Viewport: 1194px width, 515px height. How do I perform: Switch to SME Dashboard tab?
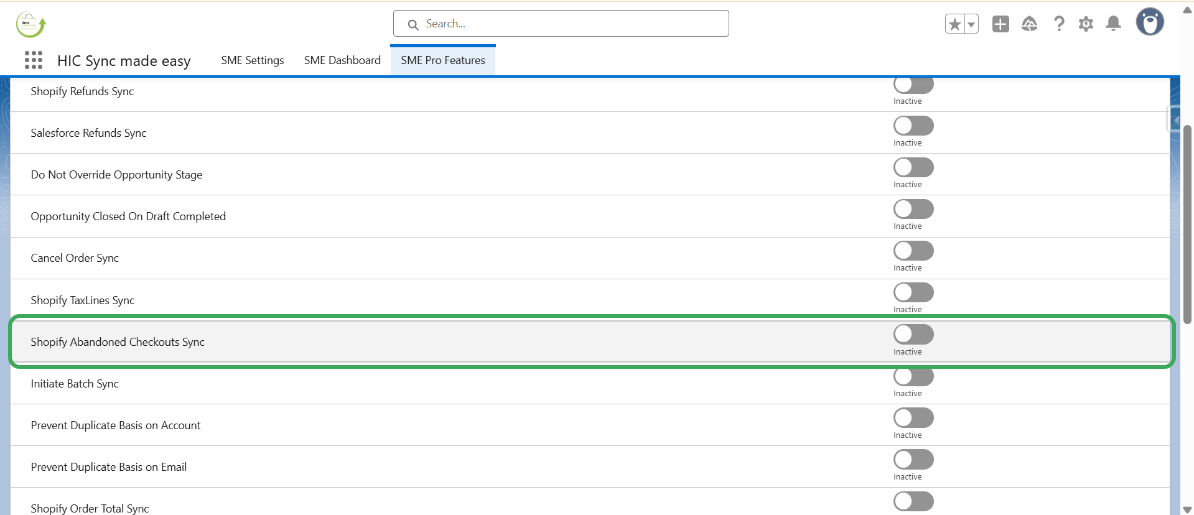[342, 60]
